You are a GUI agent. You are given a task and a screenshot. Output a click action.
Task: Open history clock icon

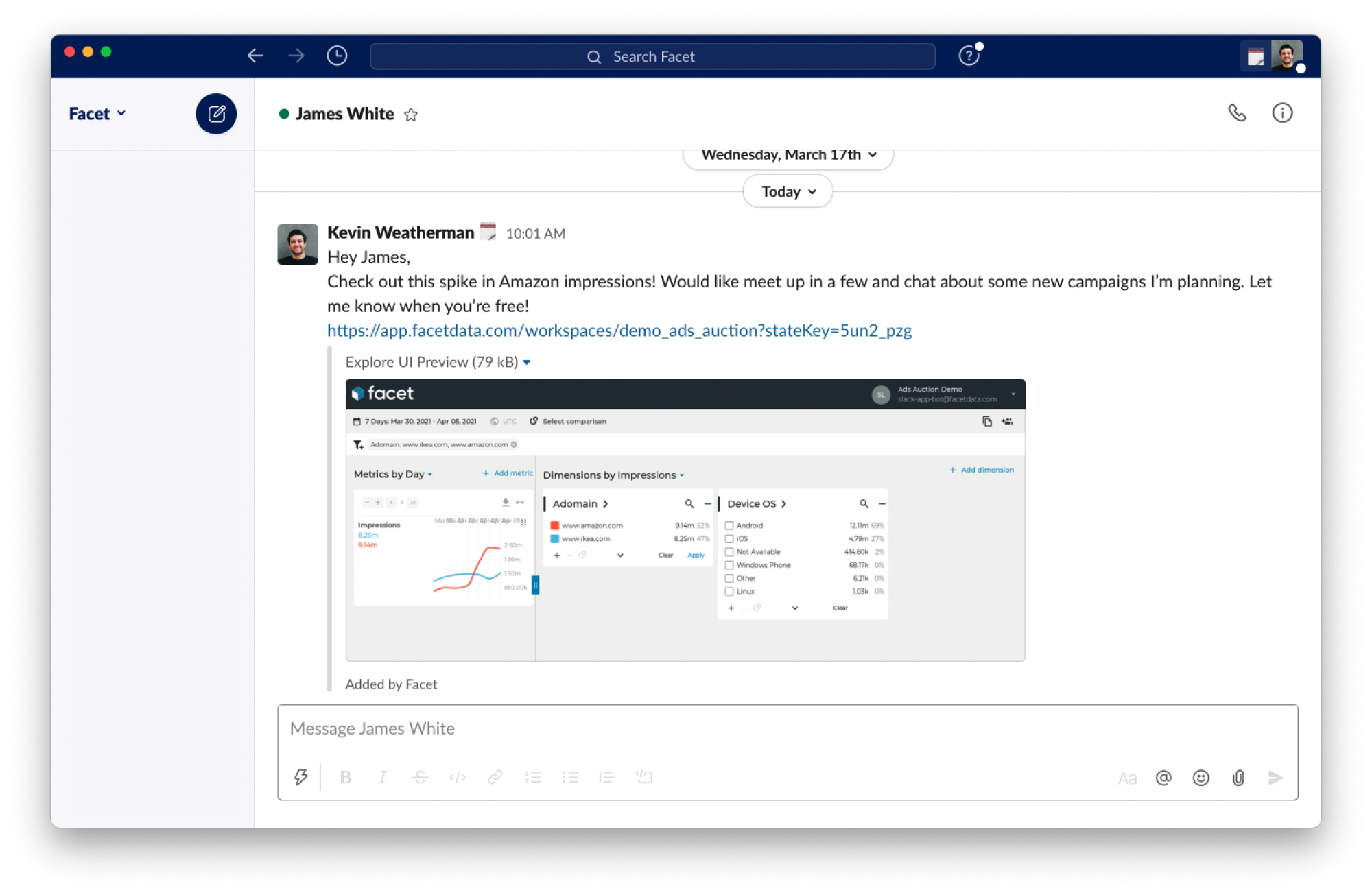pos(337,56)
